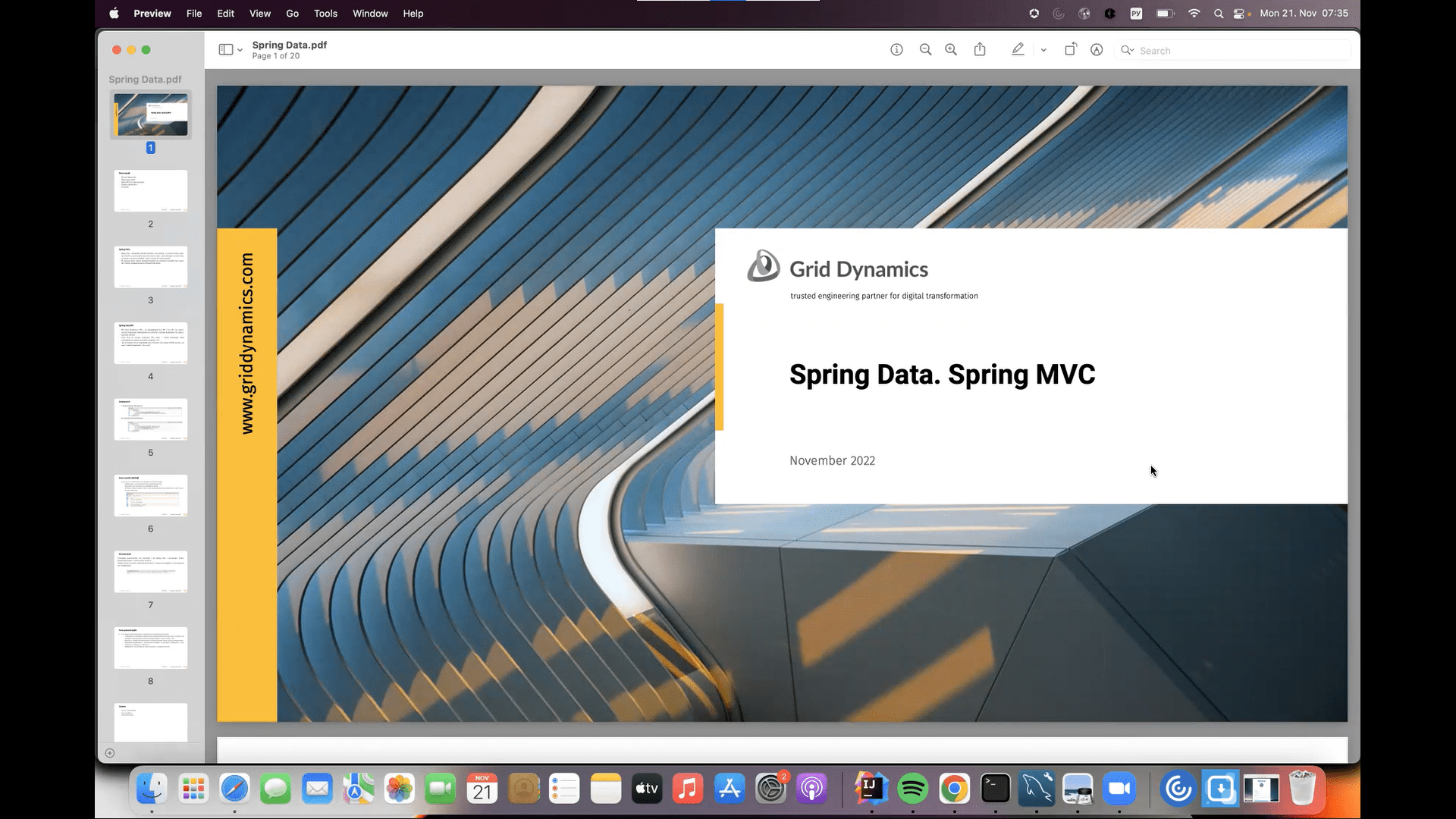The image size is (1456, 819).
Task: Click the Spring Data.pdf sidebar heading
Action: coord(145,79)
